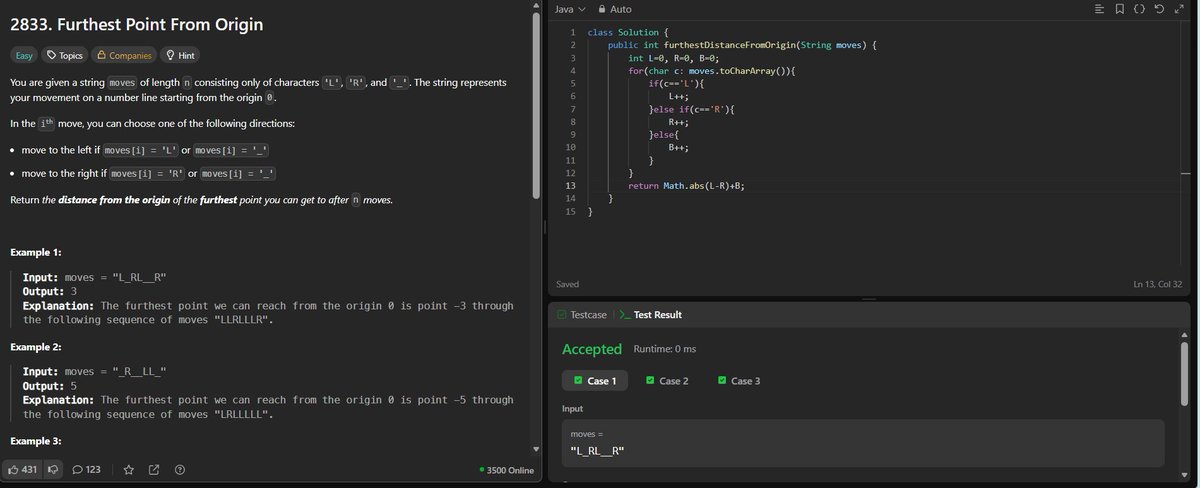Viewport: 1200px width, 488px height.
Task: Click the bookmark icon in editor toolbar
Action: pyautogui.click(x=1120, y=9)
